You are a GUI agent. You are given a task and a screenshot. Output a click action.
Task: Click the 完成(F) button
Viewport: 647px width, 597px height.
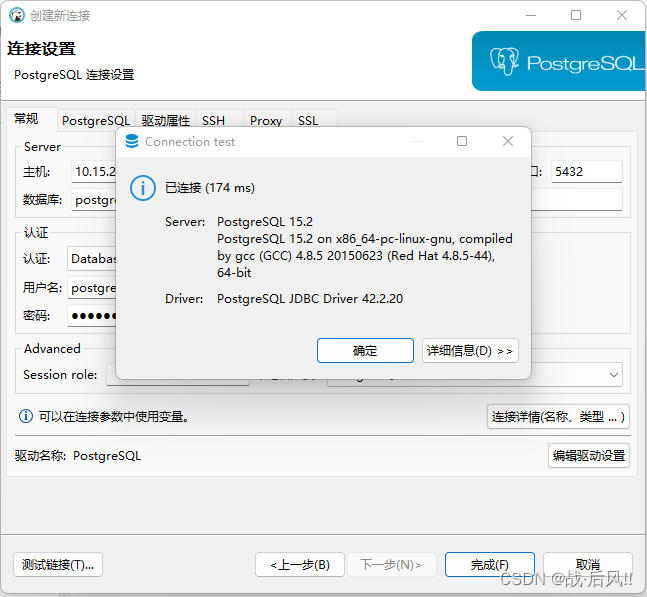tap(490, 564)
